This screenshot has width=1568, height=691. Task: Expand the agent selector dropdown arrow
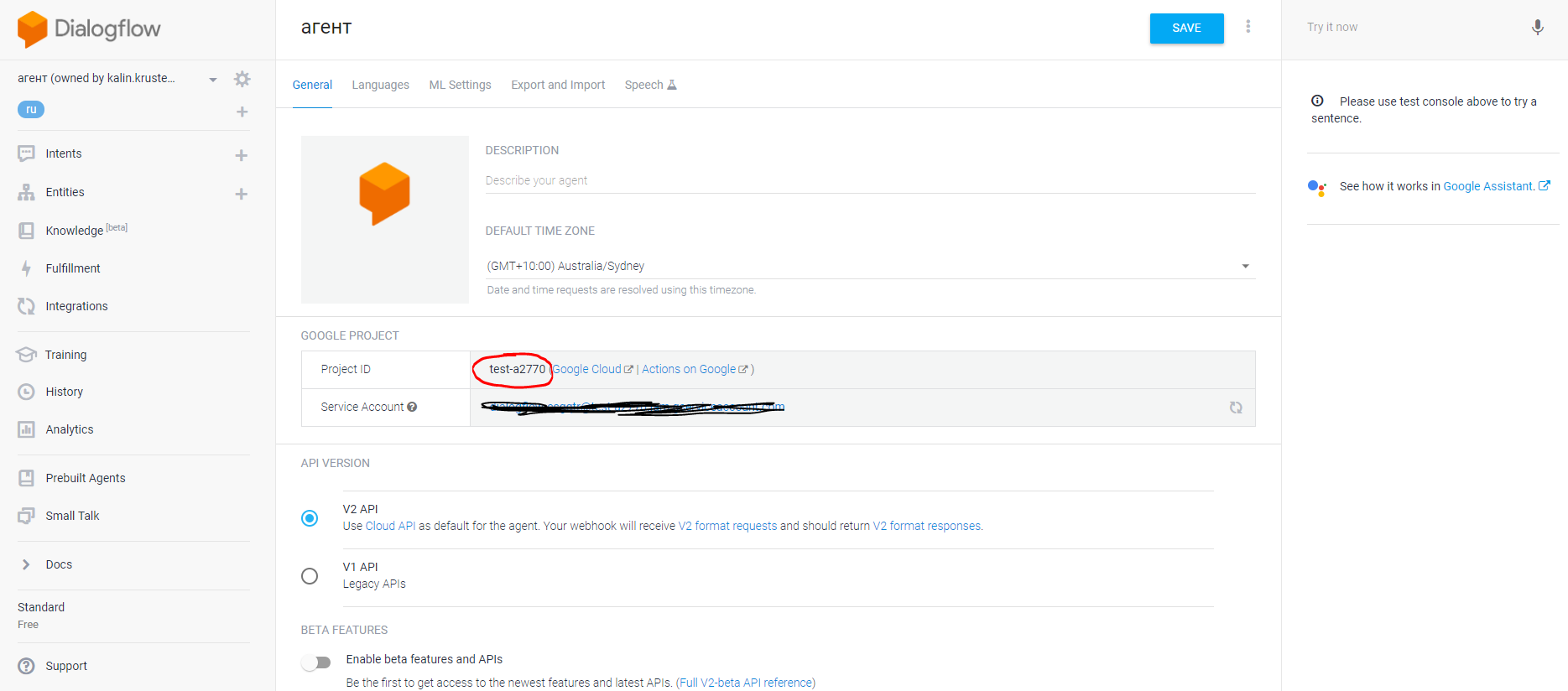pyautogui.click(x=213, y=80)
